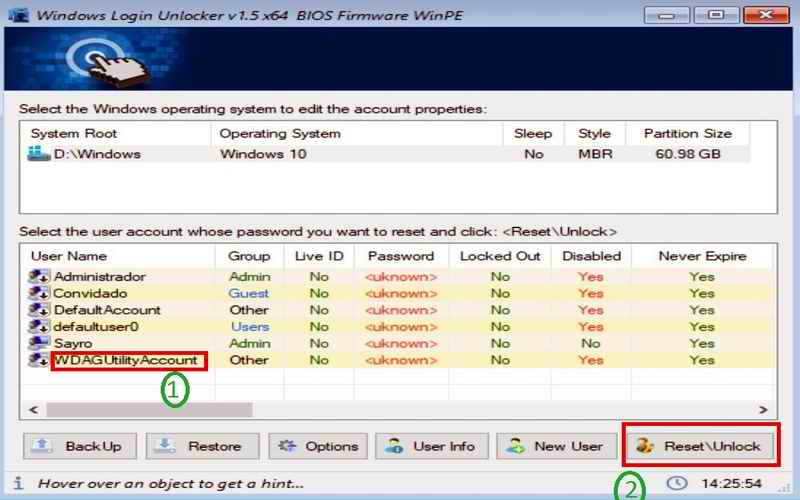The height and width of the screenshot is (500, 800).
Task: Click the Disabled column header
Action: coord(590,256)
